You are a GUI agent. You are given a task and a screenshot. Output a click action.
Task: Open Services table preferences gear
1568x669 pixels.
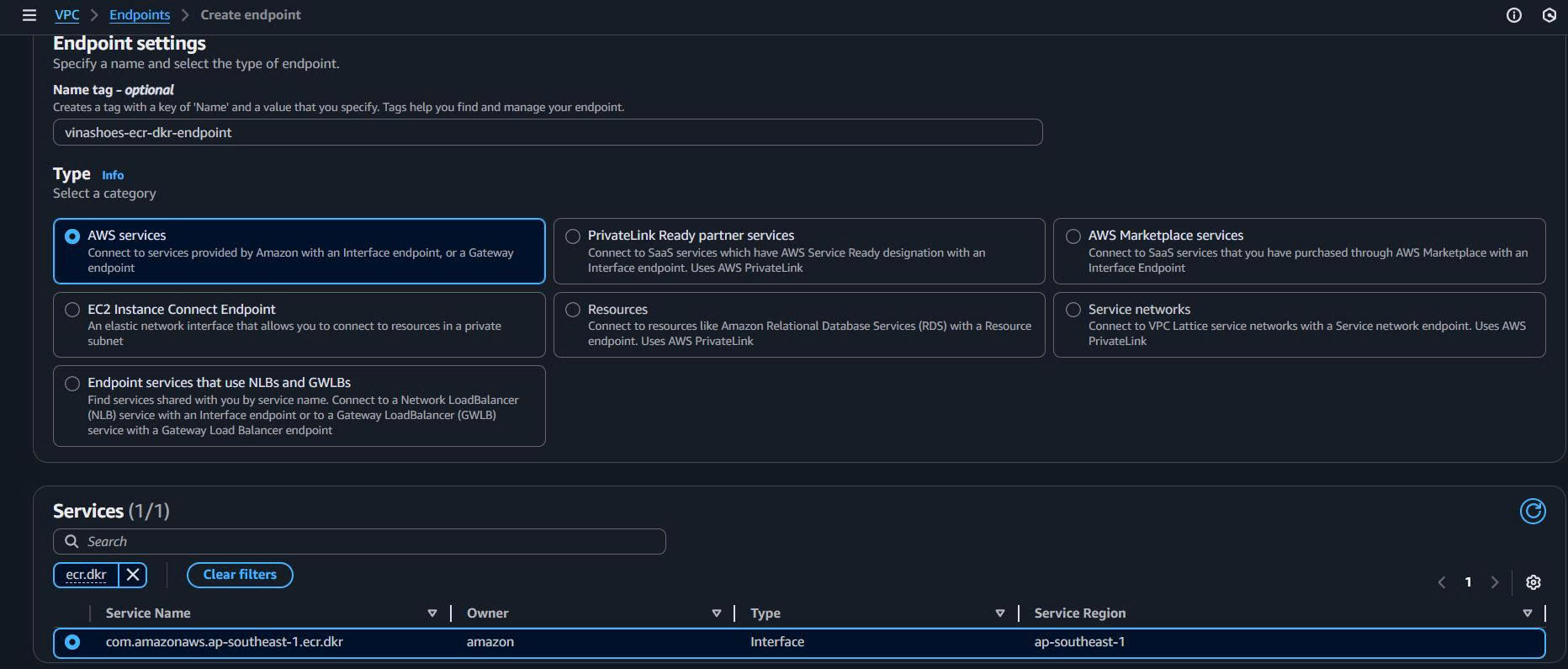coord(1533,582)
